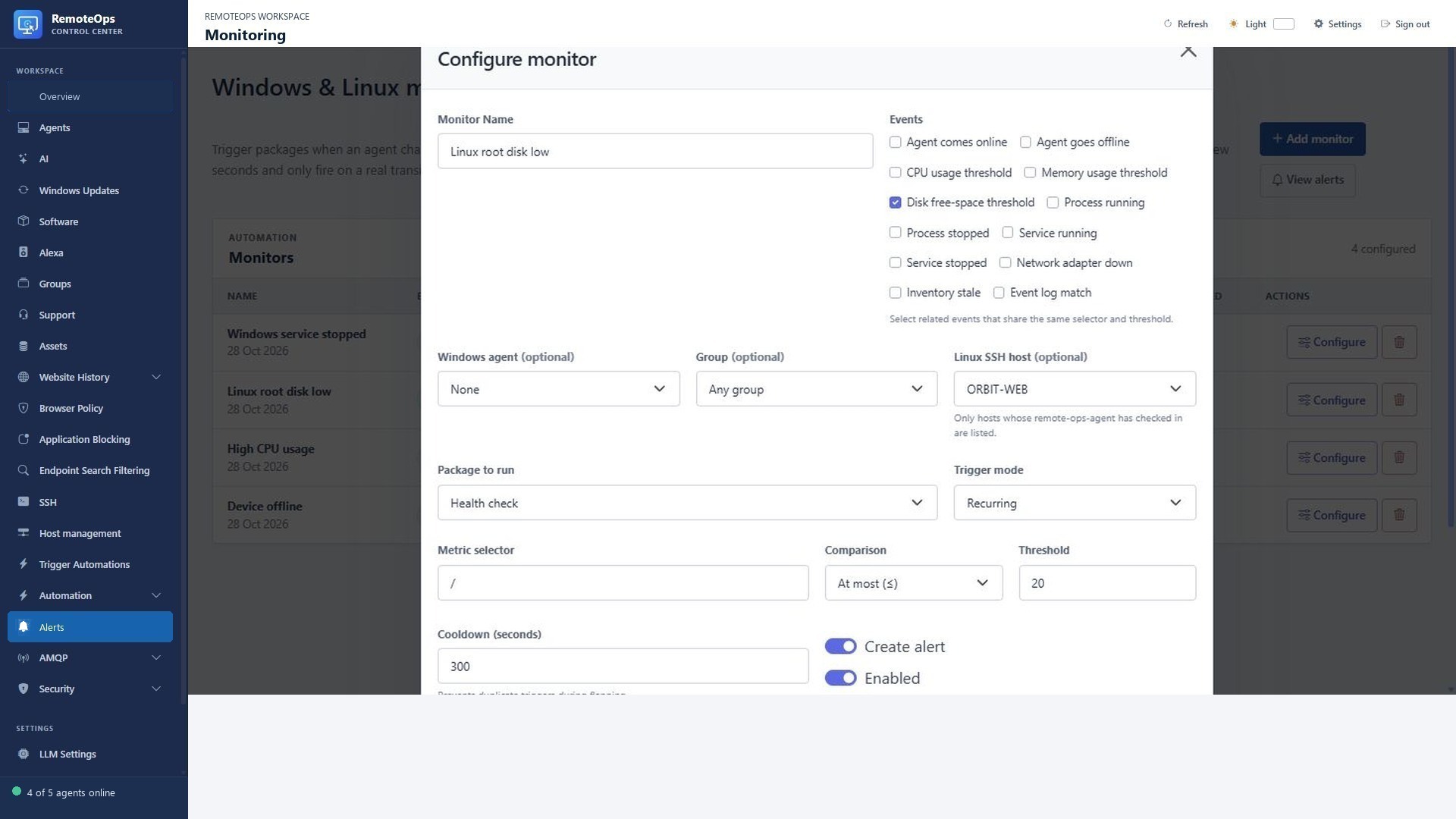This screenshot has height=819, width=1456.
Task: Select the Alerts sidebar item
Action: 90,627
